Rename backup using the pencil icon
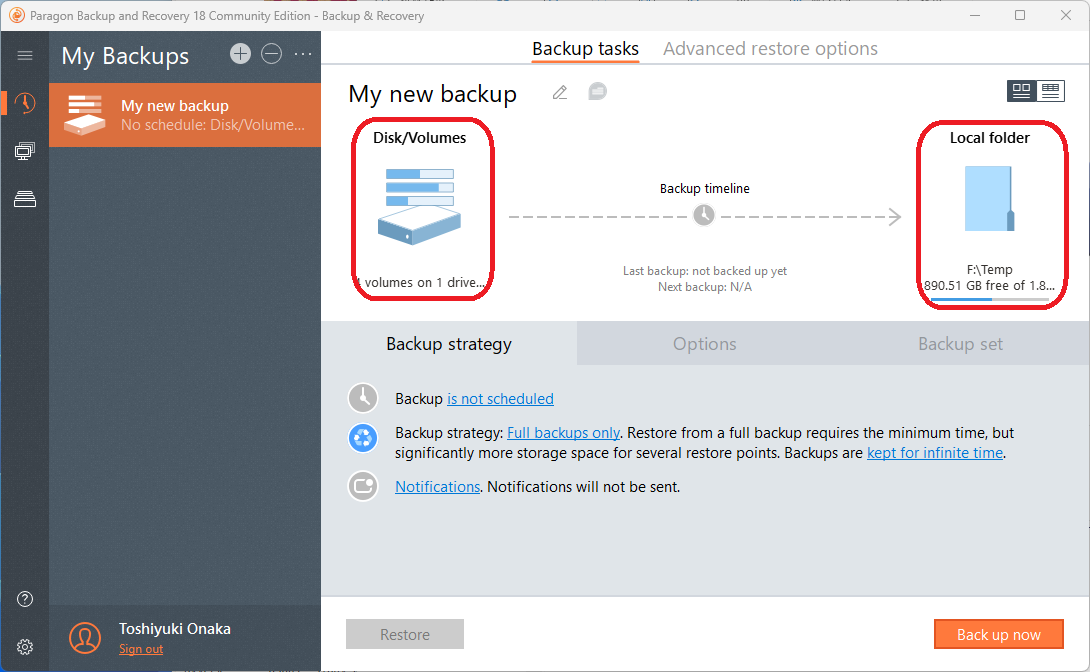Image resolution: width=1090 pixels, height=672 pixels. pos(560,93)
